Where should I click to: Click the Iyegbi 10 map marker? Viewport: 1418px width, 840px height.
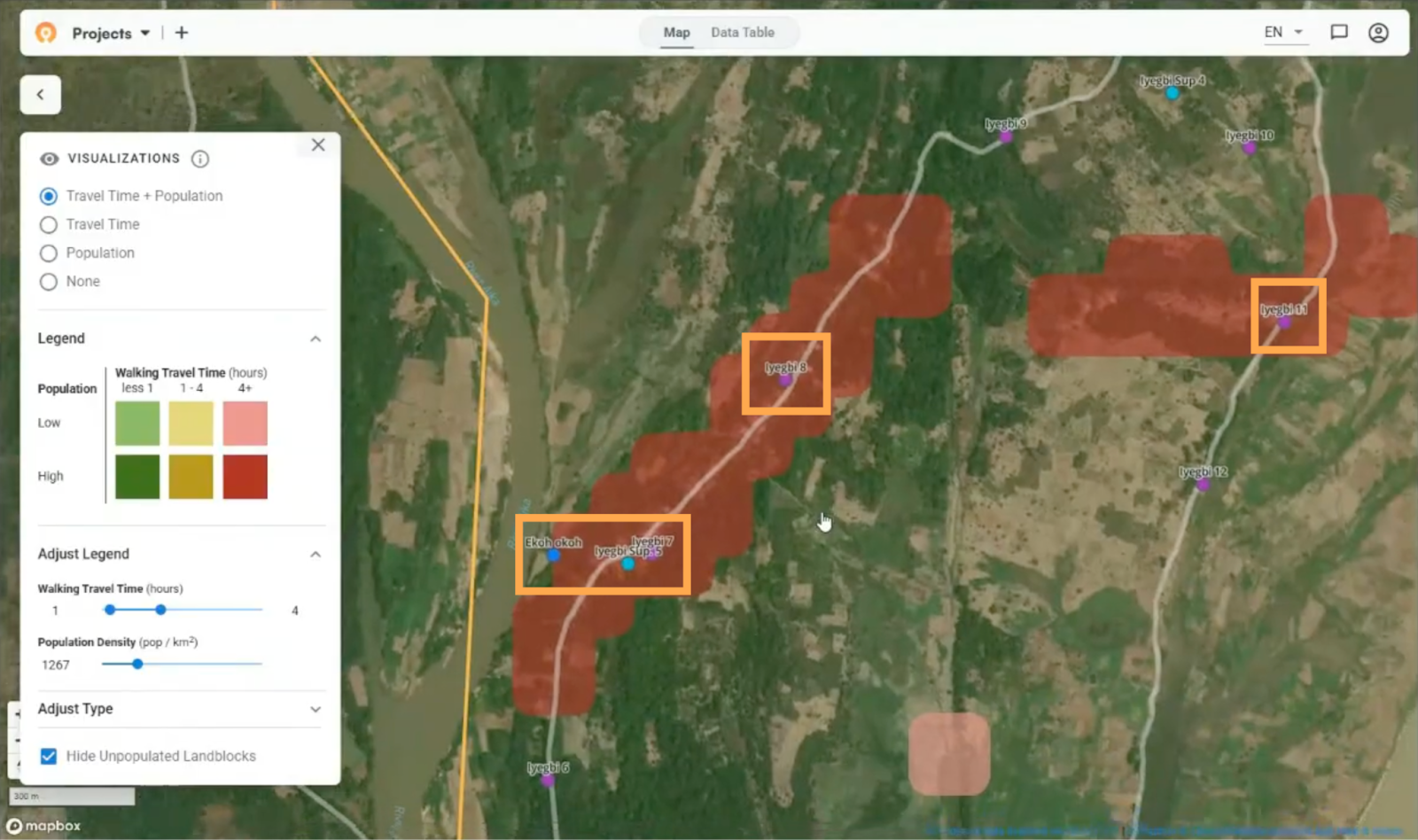1249,148
